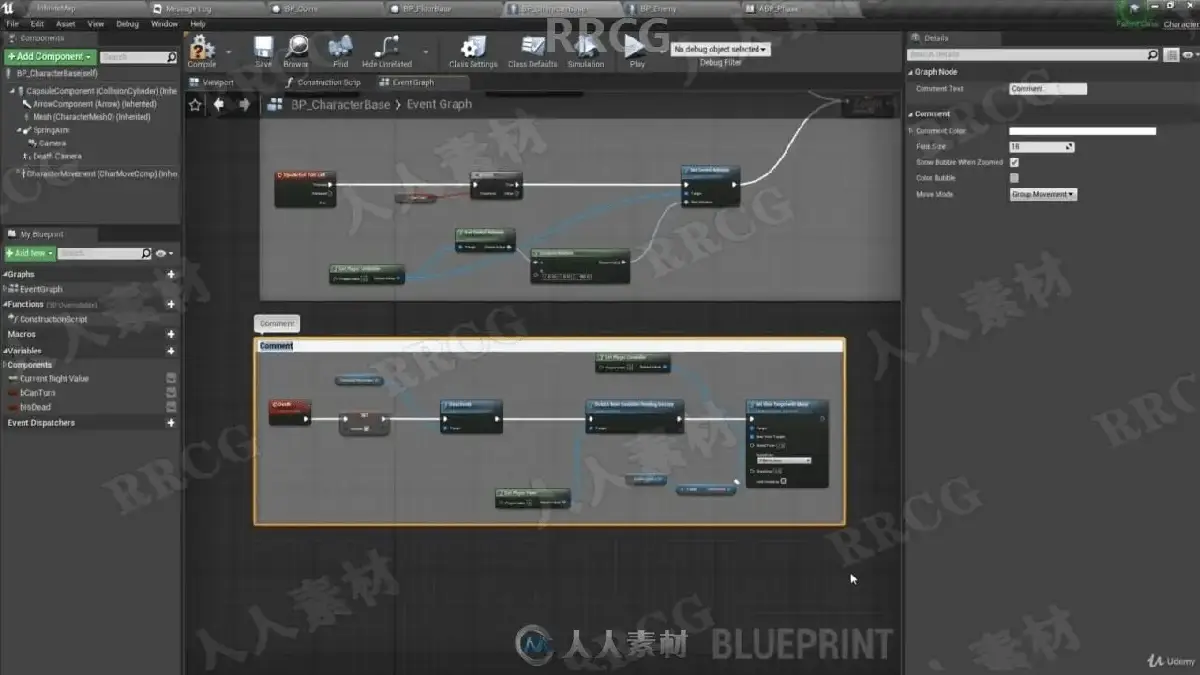Switch to Construction Script tab

point(323,82)
